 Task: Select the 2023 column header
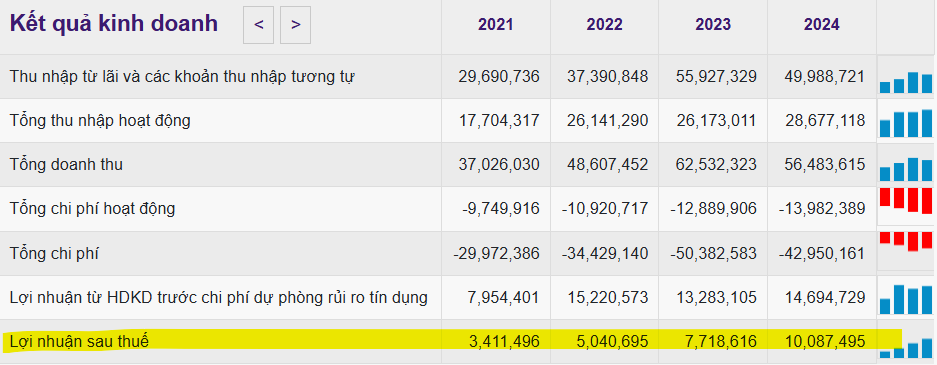tap(713, 24)
